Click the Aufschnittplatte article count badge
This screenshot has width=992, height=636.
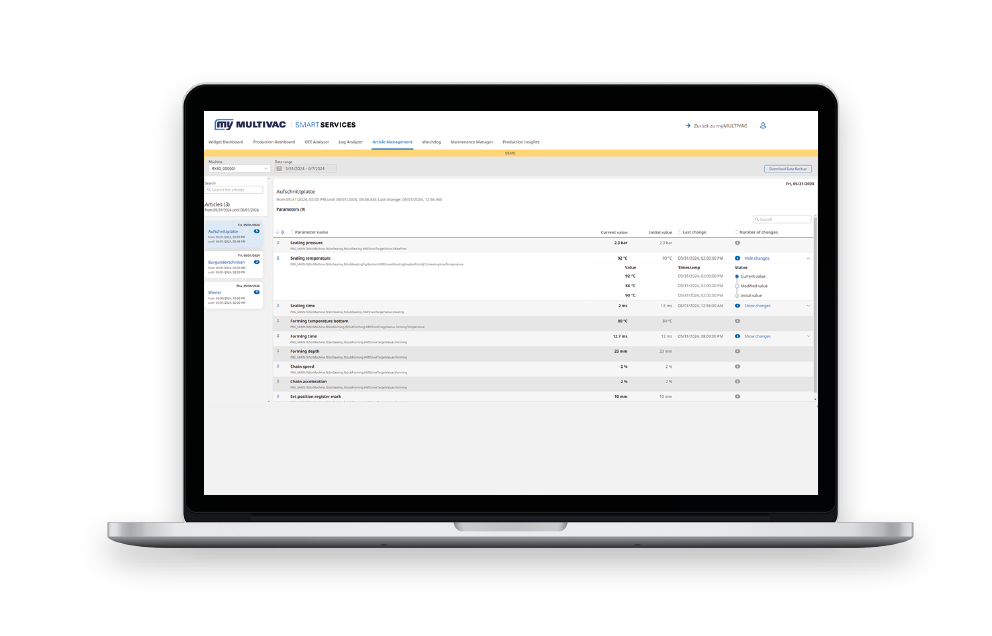point(257,231)
